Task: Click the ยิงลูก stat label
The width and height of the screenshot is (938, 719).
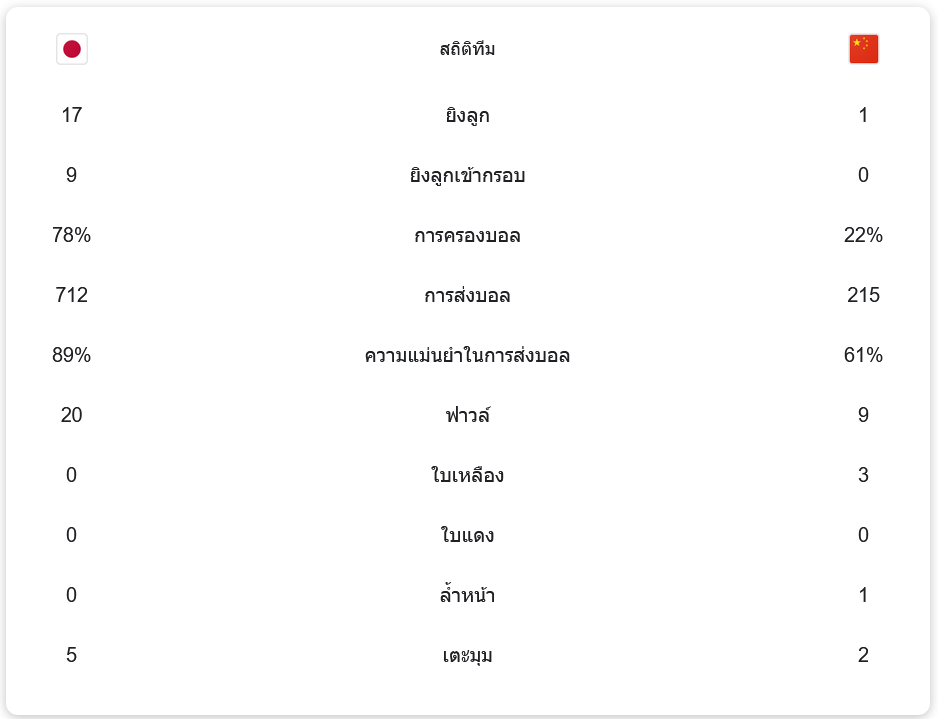Action: pyautogui.click(x=467, y=115)
